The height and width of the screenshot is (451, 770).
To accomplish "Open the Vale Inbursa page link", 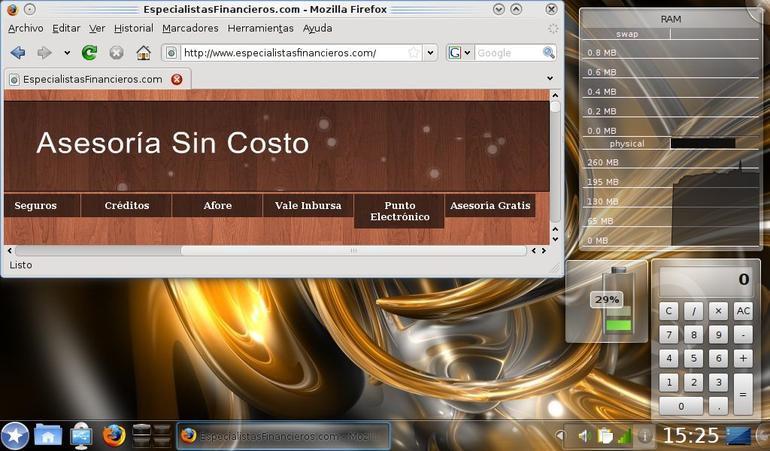I will (x=308, y=205).
